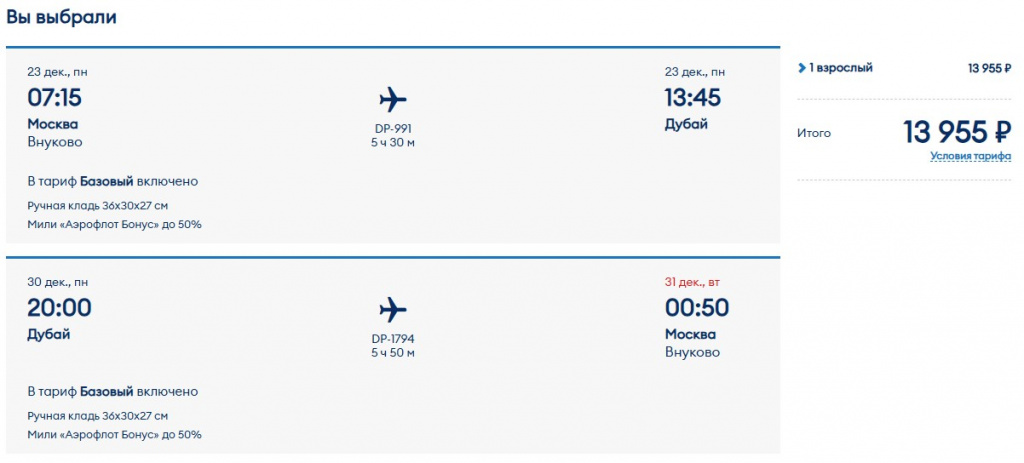Click the 5 ч 30 м flight duration
The height and width of the screenshot is (463, 1024).
pos(392,142)
